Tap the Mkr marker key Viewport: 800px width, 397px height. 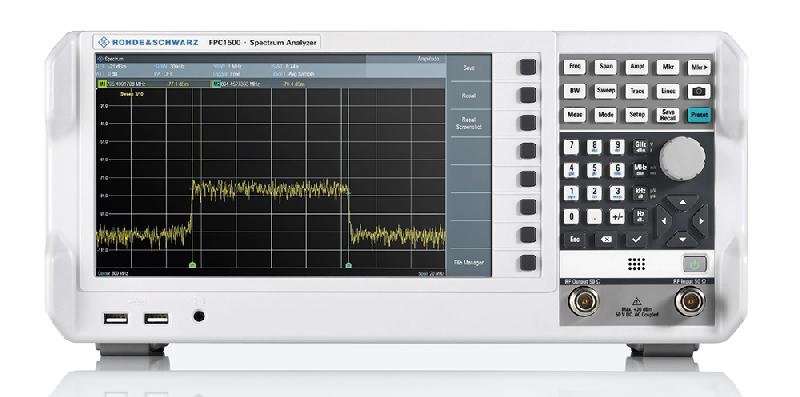[667, 67]
